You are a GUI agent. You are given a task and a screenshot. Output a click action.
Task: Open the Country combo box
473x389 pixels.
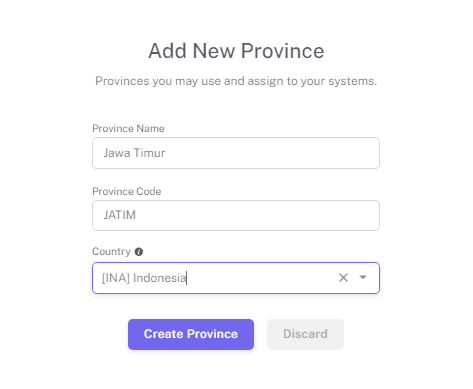tap(236, 278)
